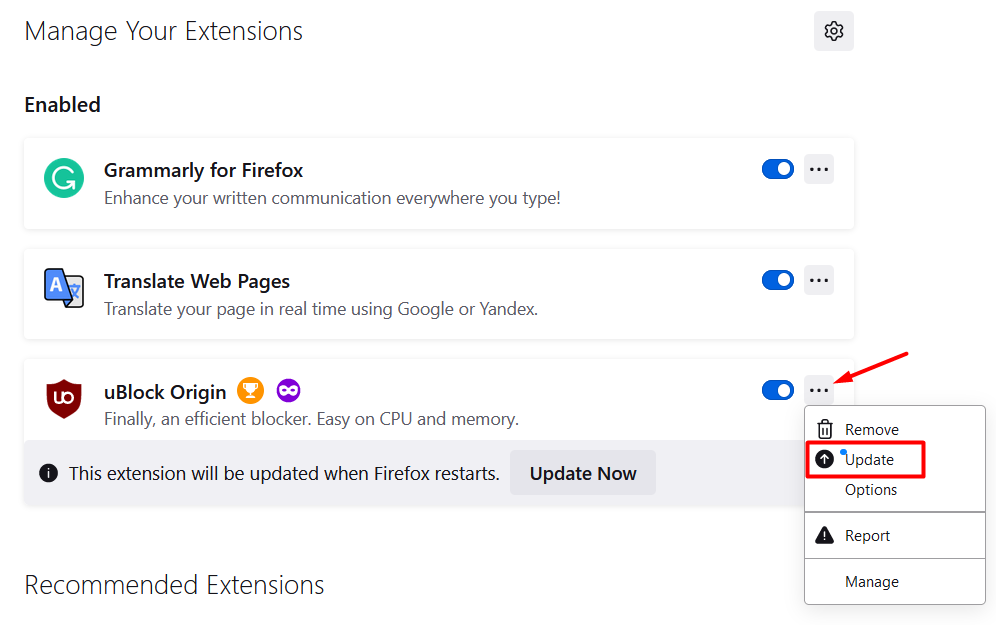Click the purple infinity mask badge
The width and height of the screenshot is (996, 625).
288,391
